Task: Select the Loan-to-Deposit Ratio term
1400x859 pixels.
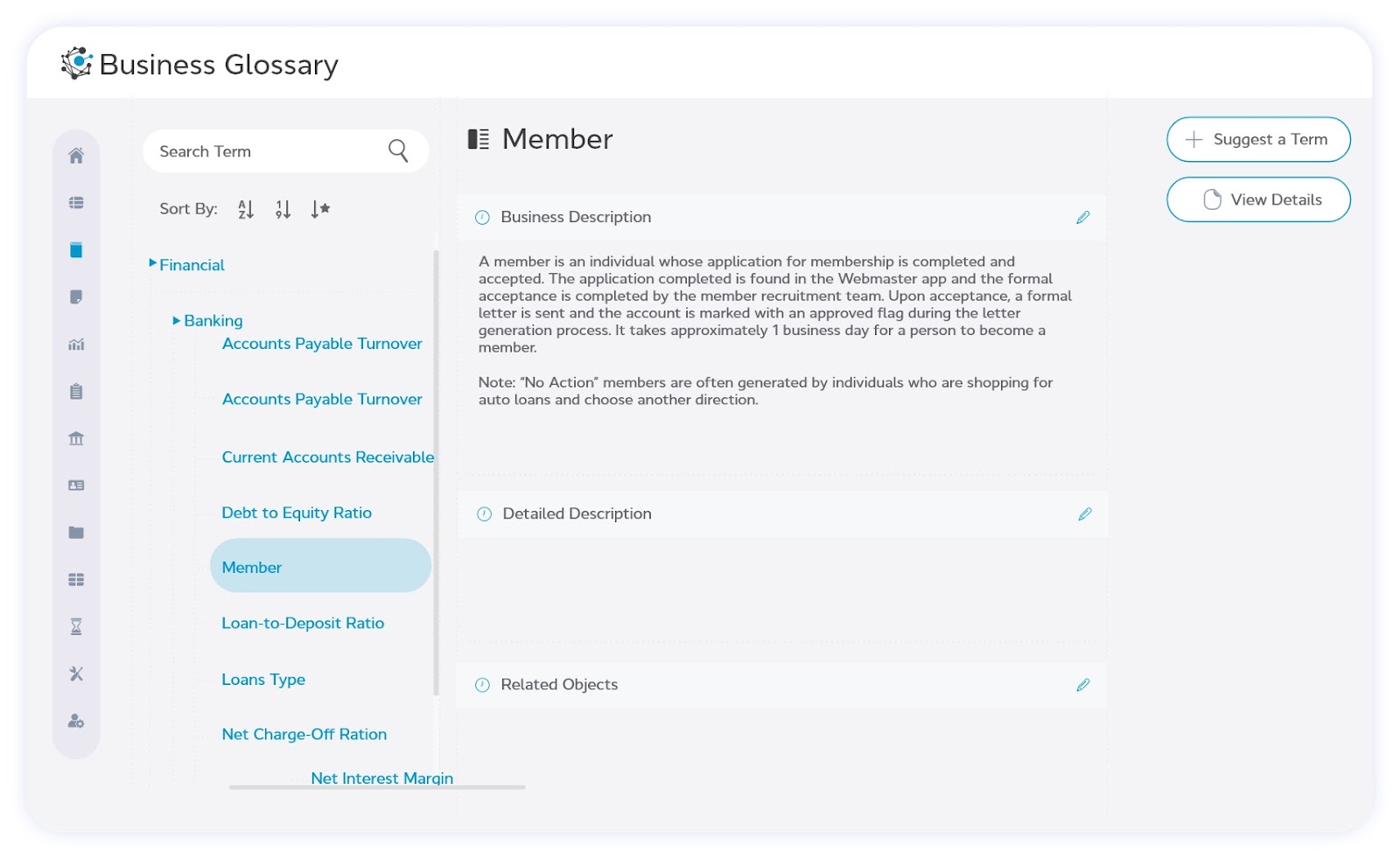Action: pyautogui.click(x=304, y=623)
